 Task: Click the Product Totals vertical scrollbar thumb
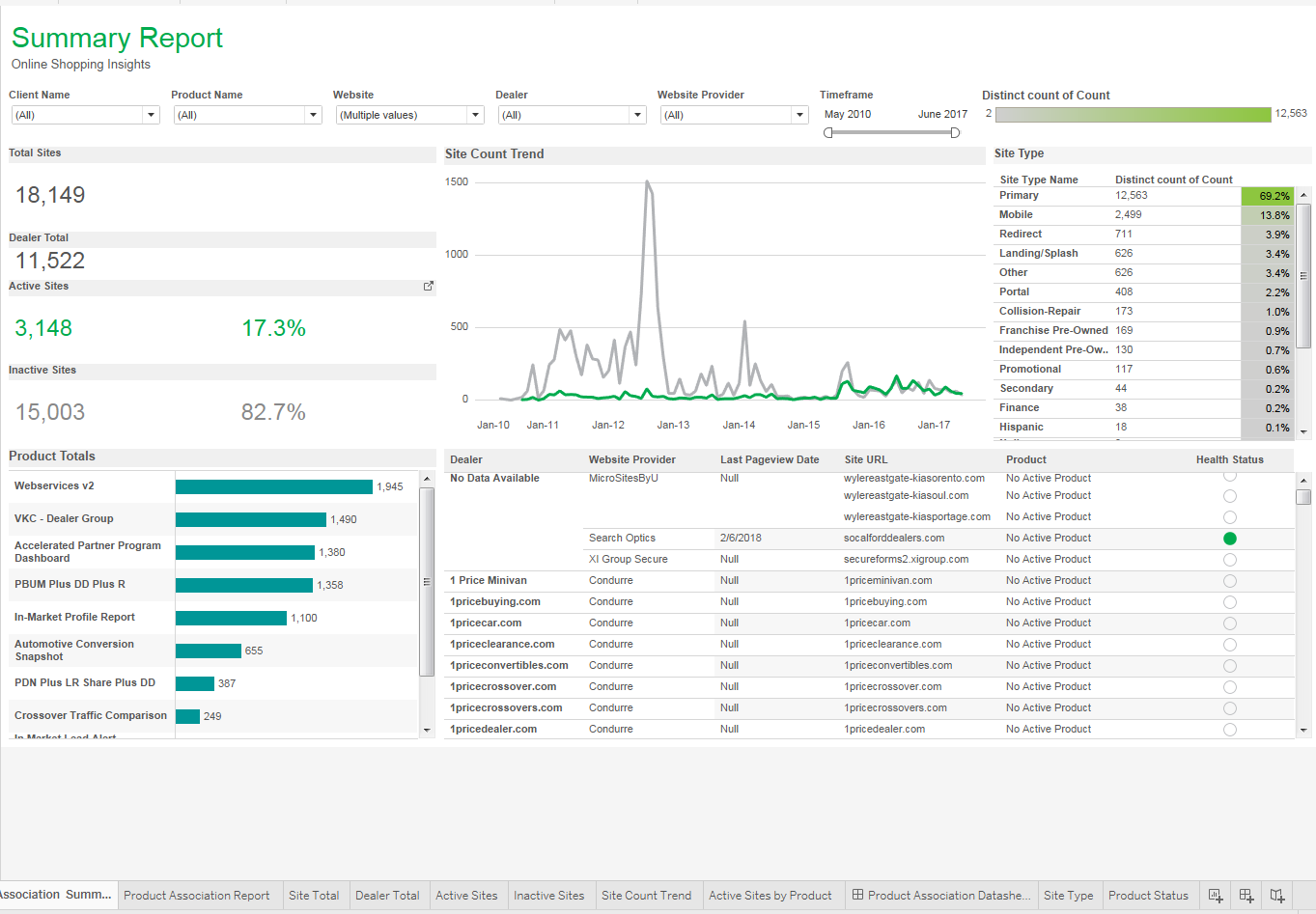point(427,582)
